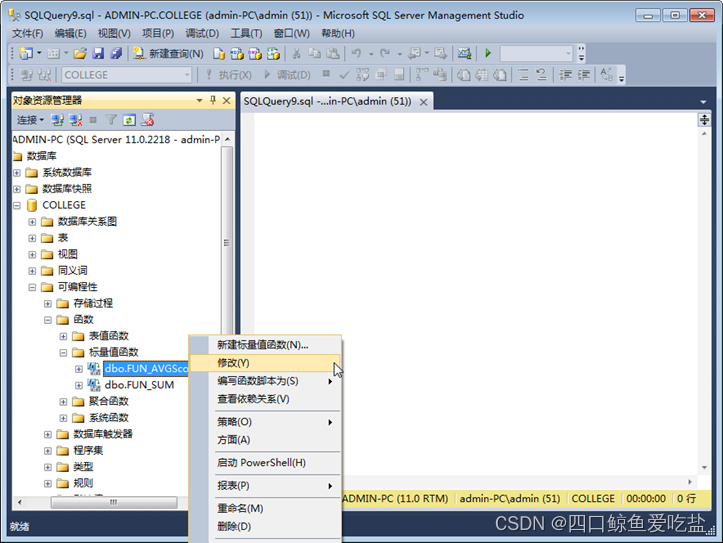
Task: Click the Cut (scissors) toolbar icon
Action: click(x=296, y=53)
